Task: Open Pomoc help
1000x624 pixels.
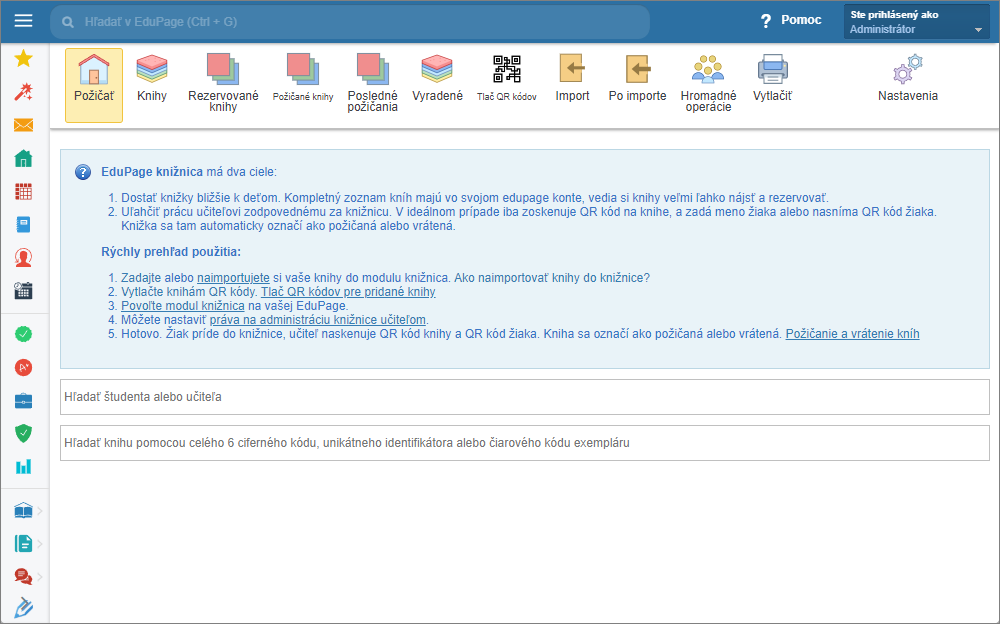Action: [790, 21]
